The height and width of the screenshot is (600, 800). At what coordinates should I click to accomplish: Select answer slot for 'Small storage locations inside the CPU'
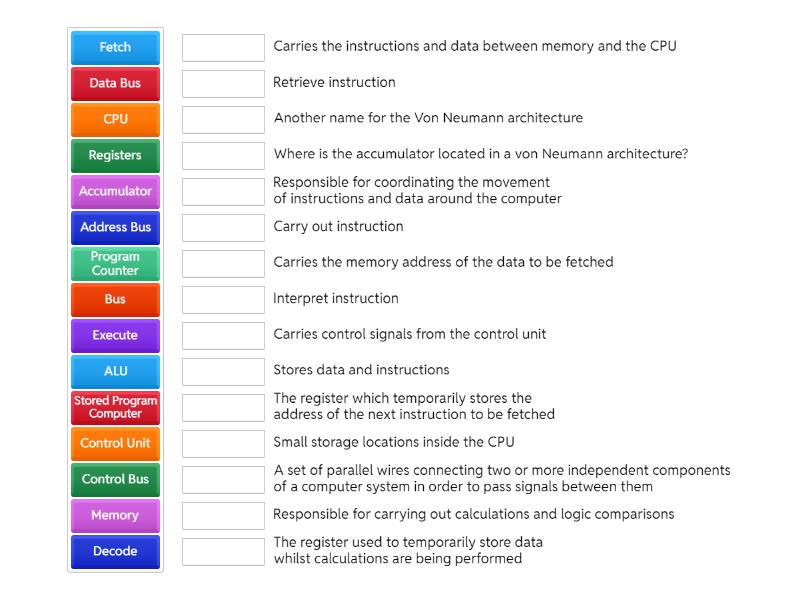223,444
